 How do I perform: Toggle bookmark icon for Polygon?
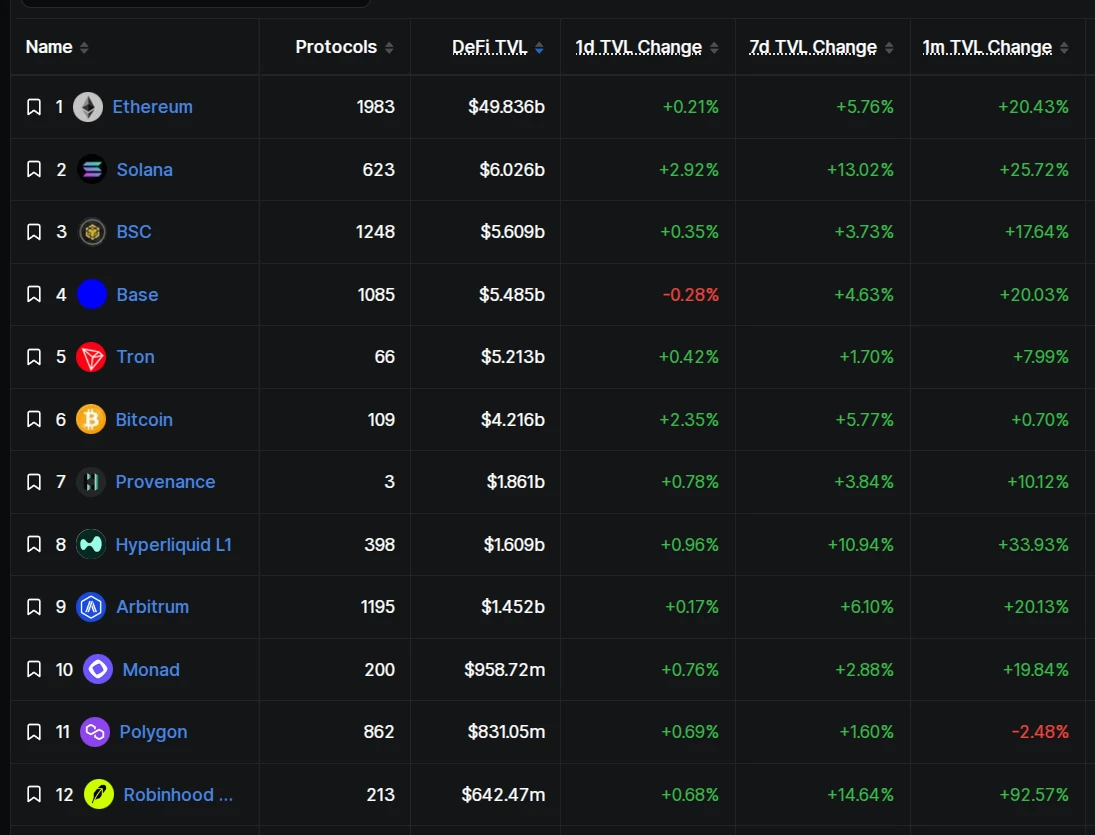34,732
